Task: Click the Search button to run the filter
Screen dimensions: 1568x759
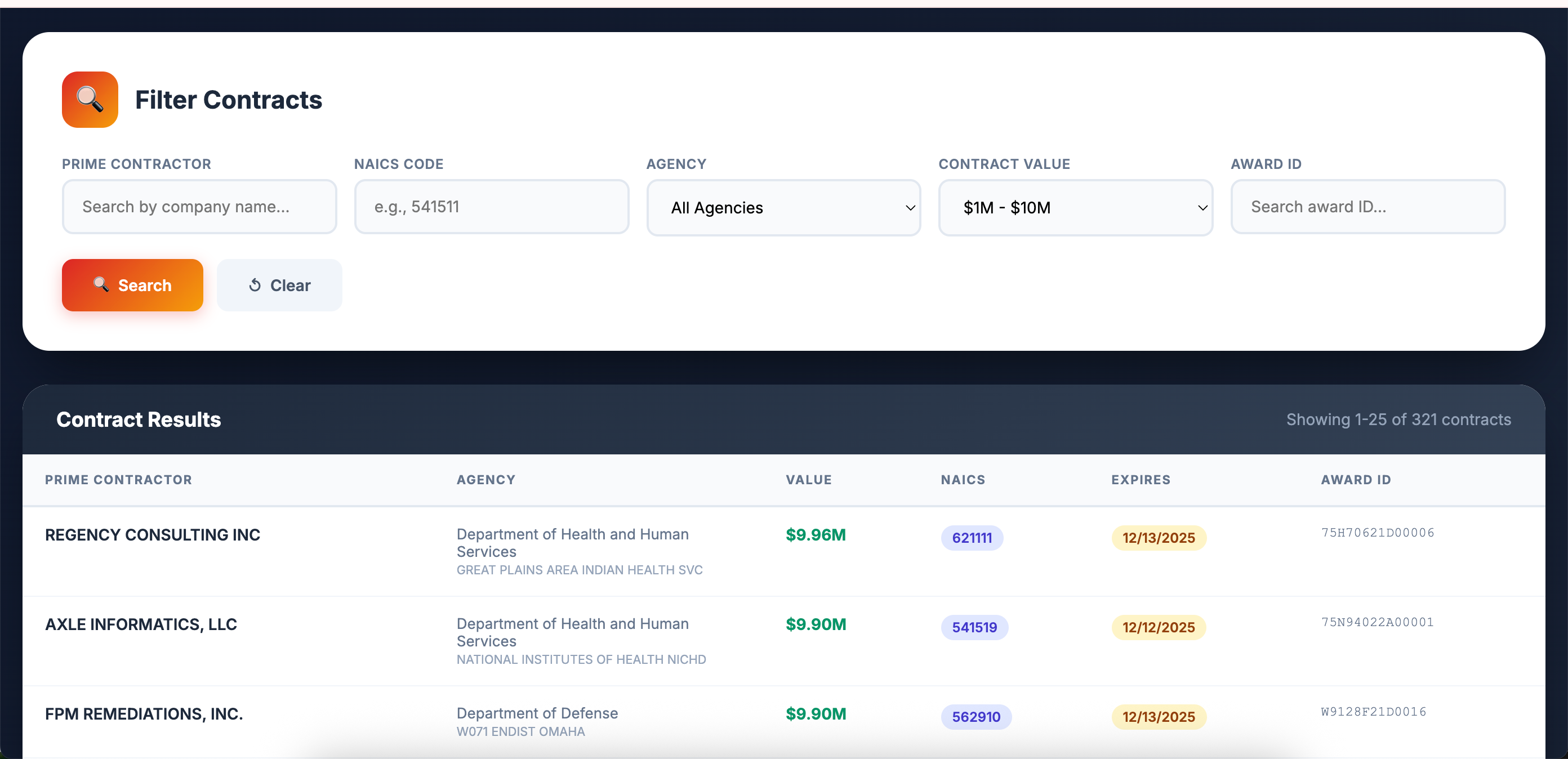Action: point(132,285)
